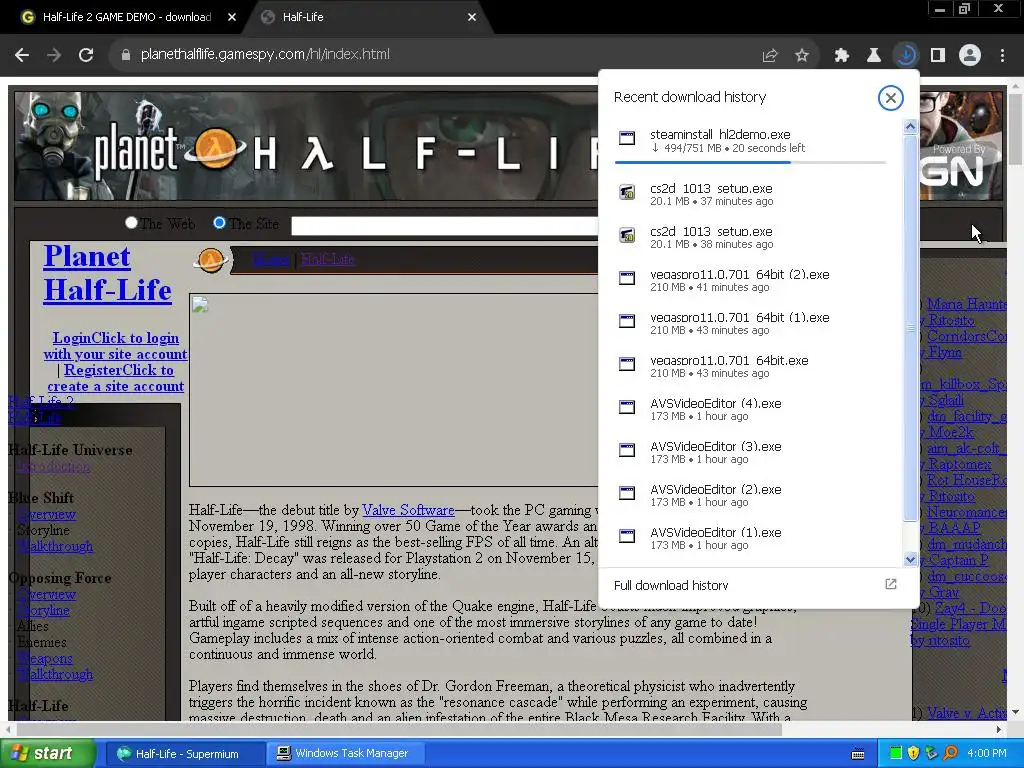
Task: Open the Planet Half-Life heading link
Action: point(108,273)
